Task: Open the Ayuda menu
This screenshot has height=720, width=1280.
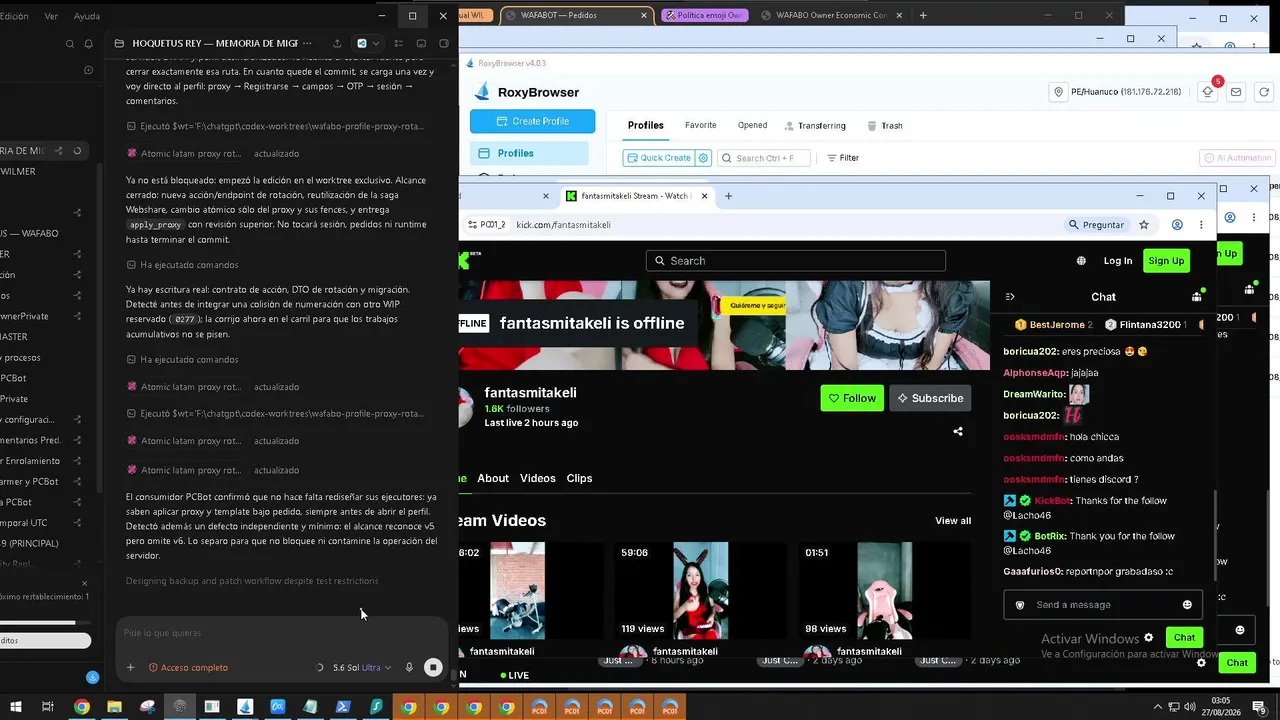Action: tap(87, 16)
